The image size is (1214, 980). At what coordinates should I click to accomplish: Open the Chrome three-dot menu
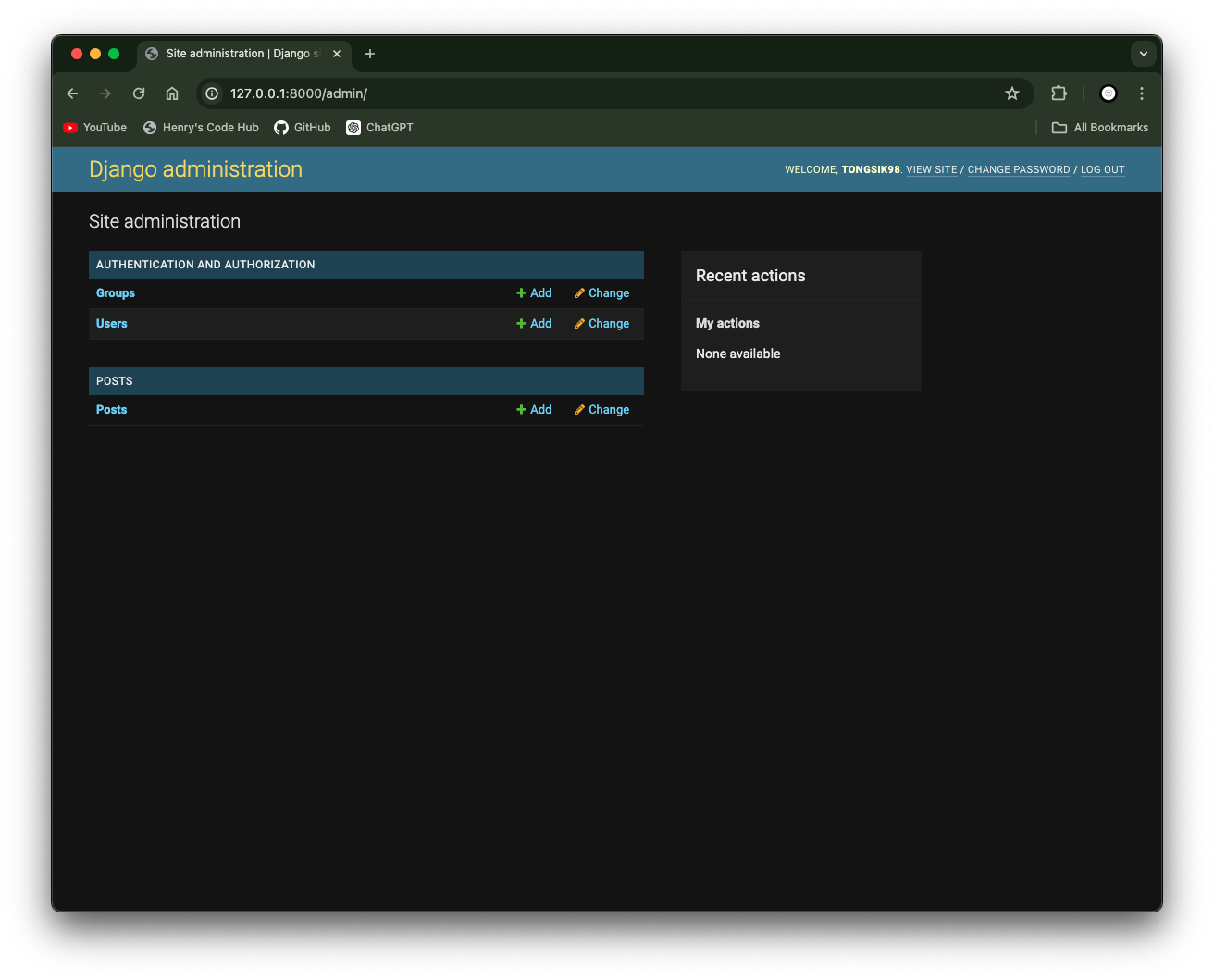[1142, 93]
